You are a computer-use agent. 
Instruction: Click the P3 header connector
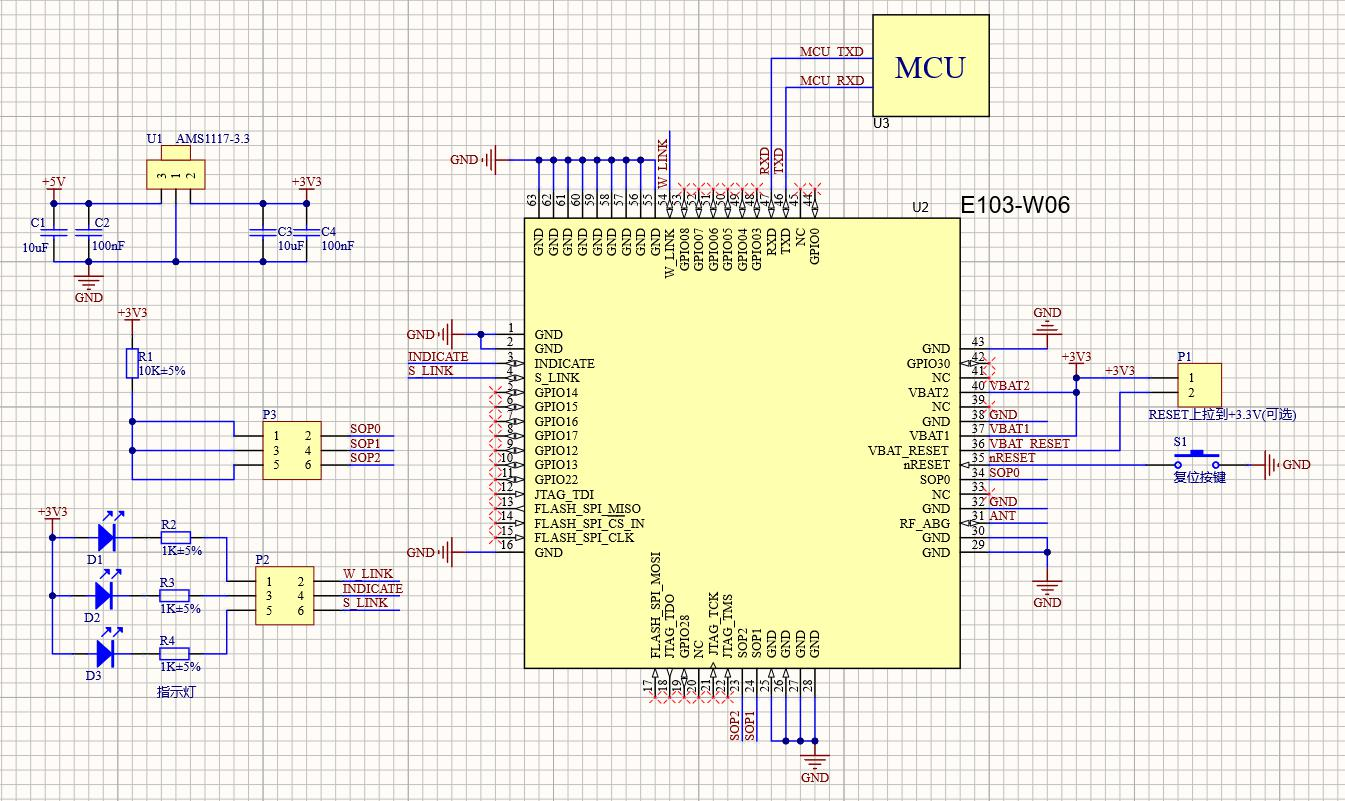coord(291,450)
